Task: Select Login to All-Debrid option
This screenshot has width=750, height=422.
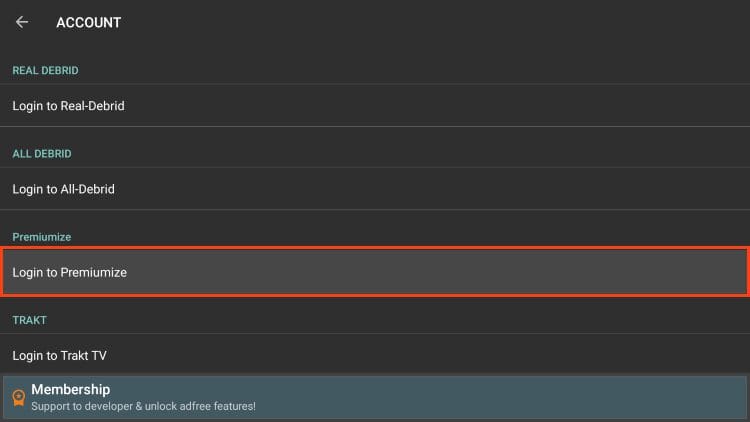Action: pyautogui.click(x=64, y=189)
